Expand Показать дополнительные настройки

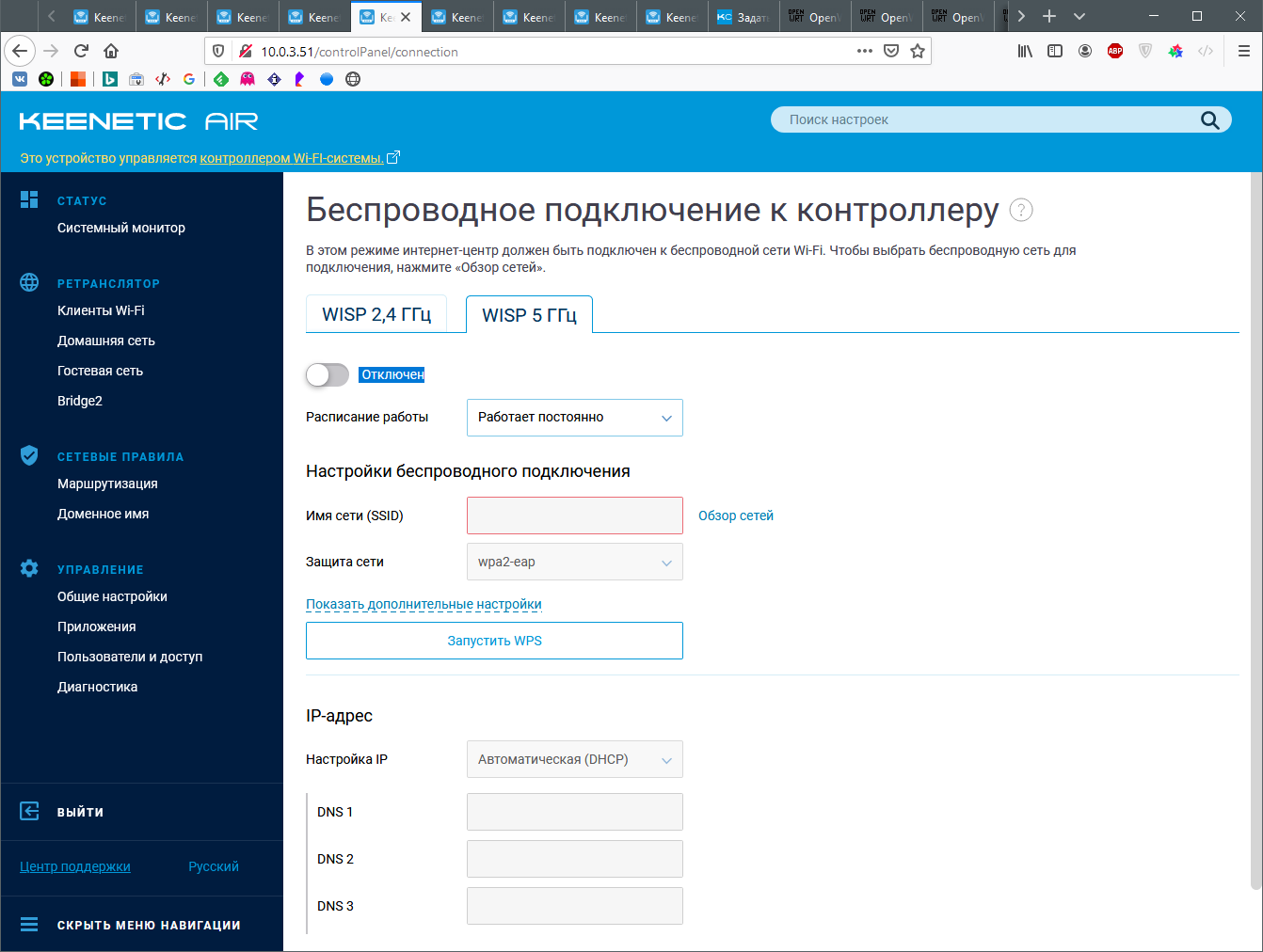click(424, 604)
